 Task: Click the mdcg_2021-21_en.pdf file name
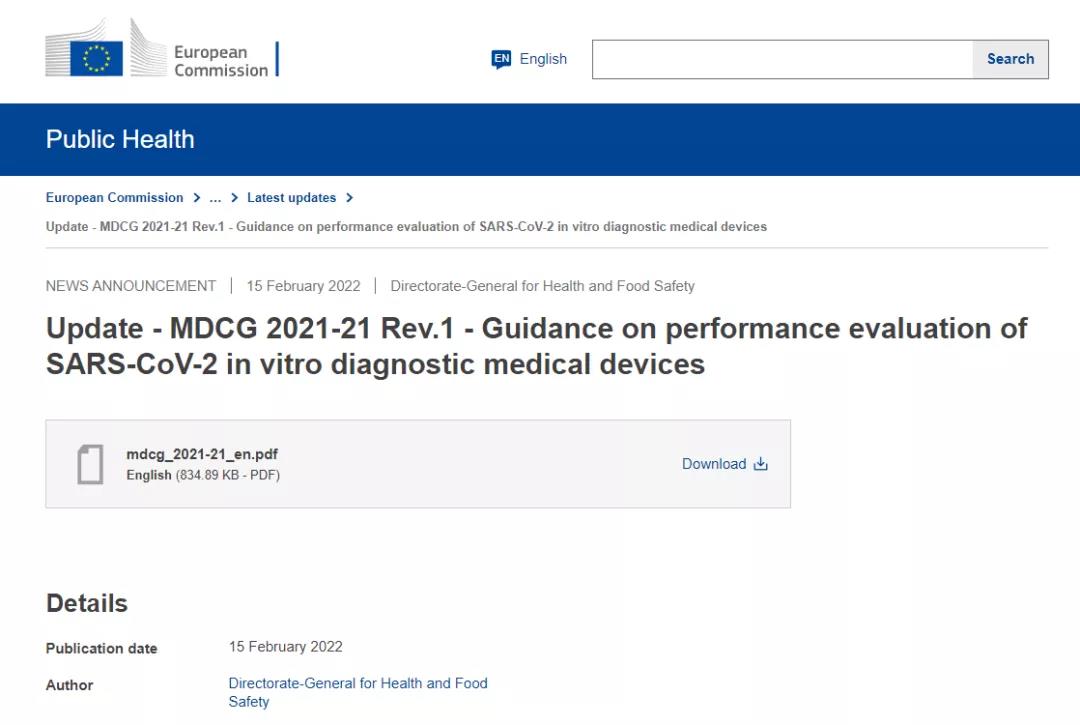202,454
